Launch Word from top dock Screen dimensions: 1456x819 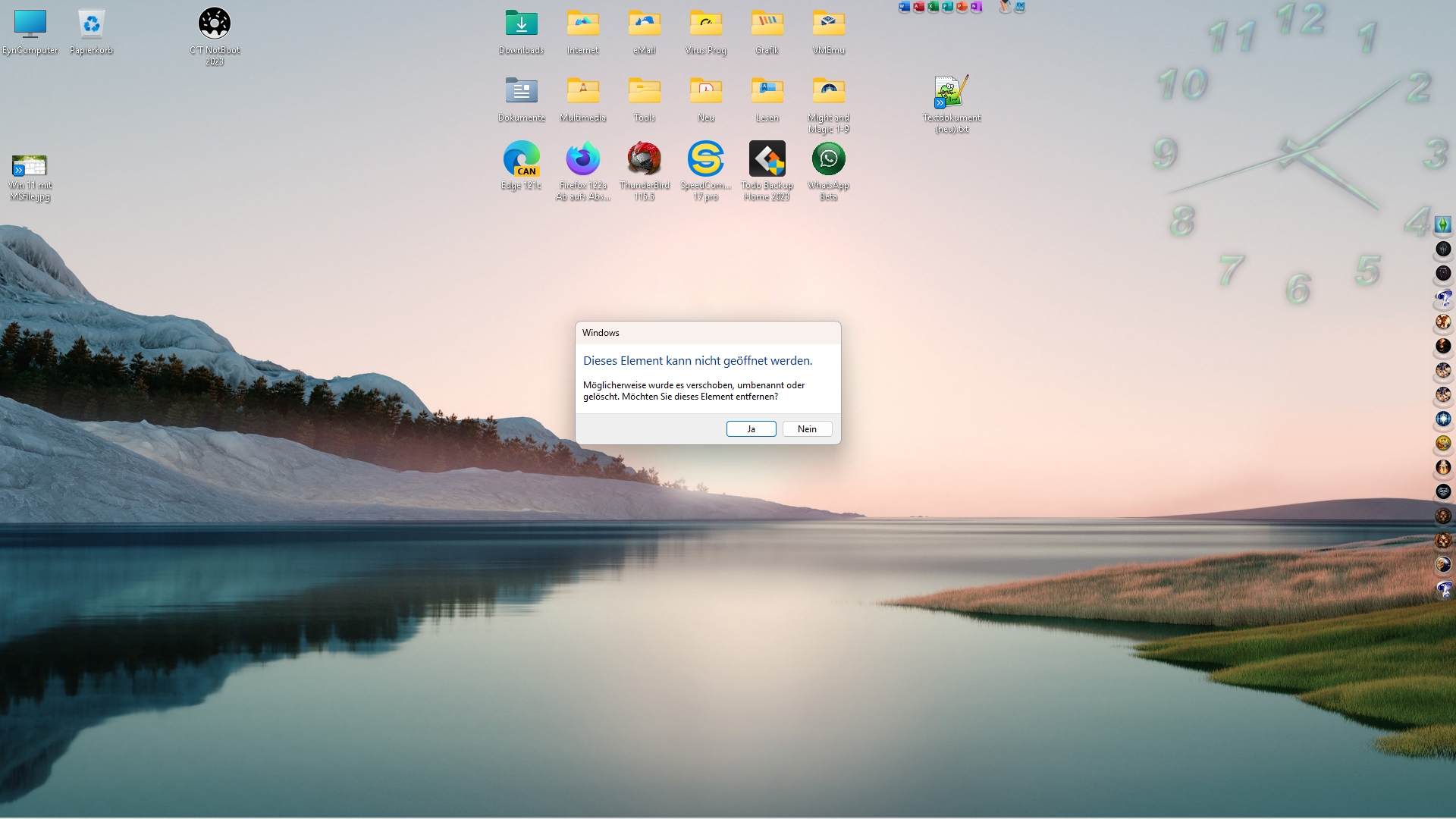(x=904, y=6)
